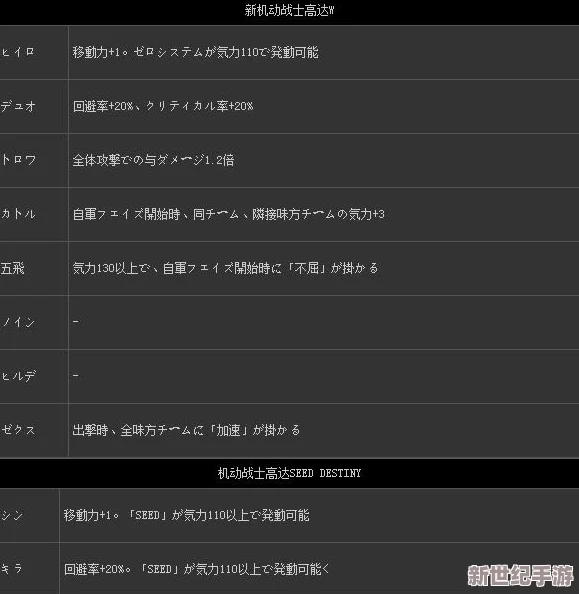
Task: Click キラ's 回避率+20% SEED description
Action: coord(197,569)
